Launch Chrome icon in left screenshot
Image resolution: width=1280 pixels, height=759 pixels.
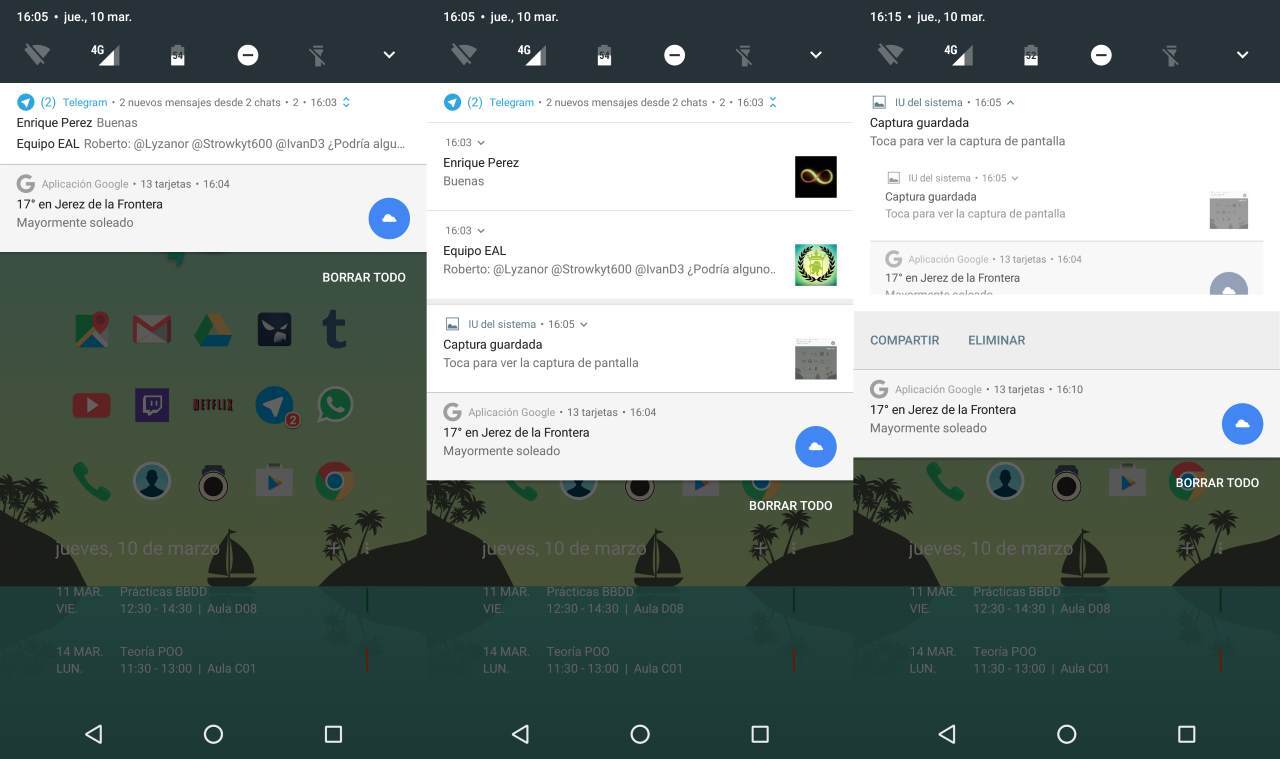click(x=335, y=482)
